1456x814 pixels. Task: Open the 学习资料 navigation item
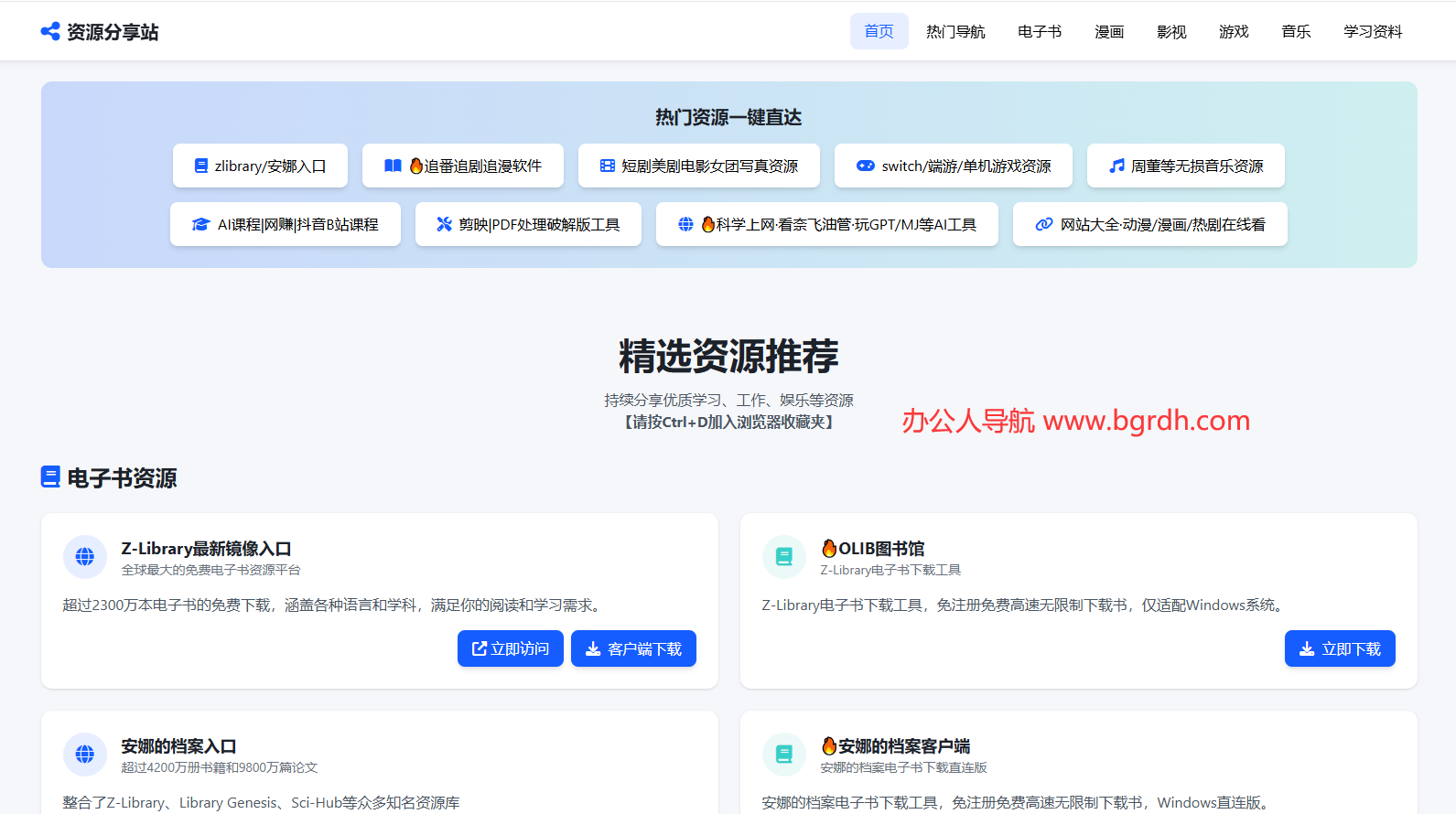[x=1372, y=32]
